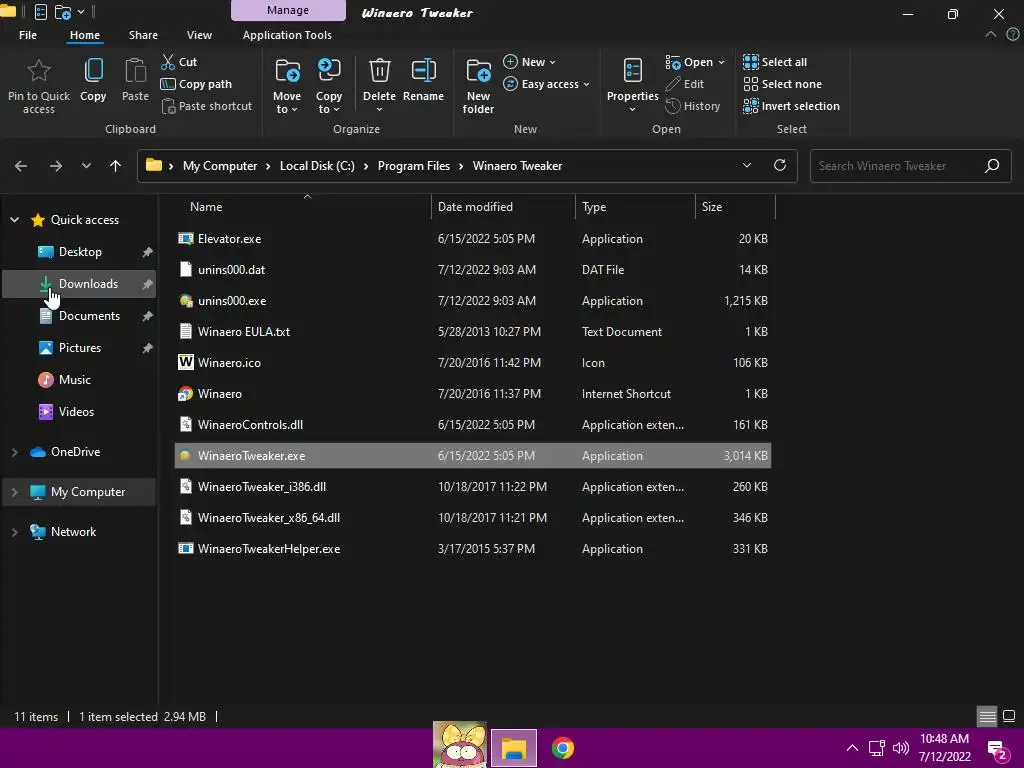Open the notifications center icon
The image size is (1024, 768).
[x=997, y=749]
